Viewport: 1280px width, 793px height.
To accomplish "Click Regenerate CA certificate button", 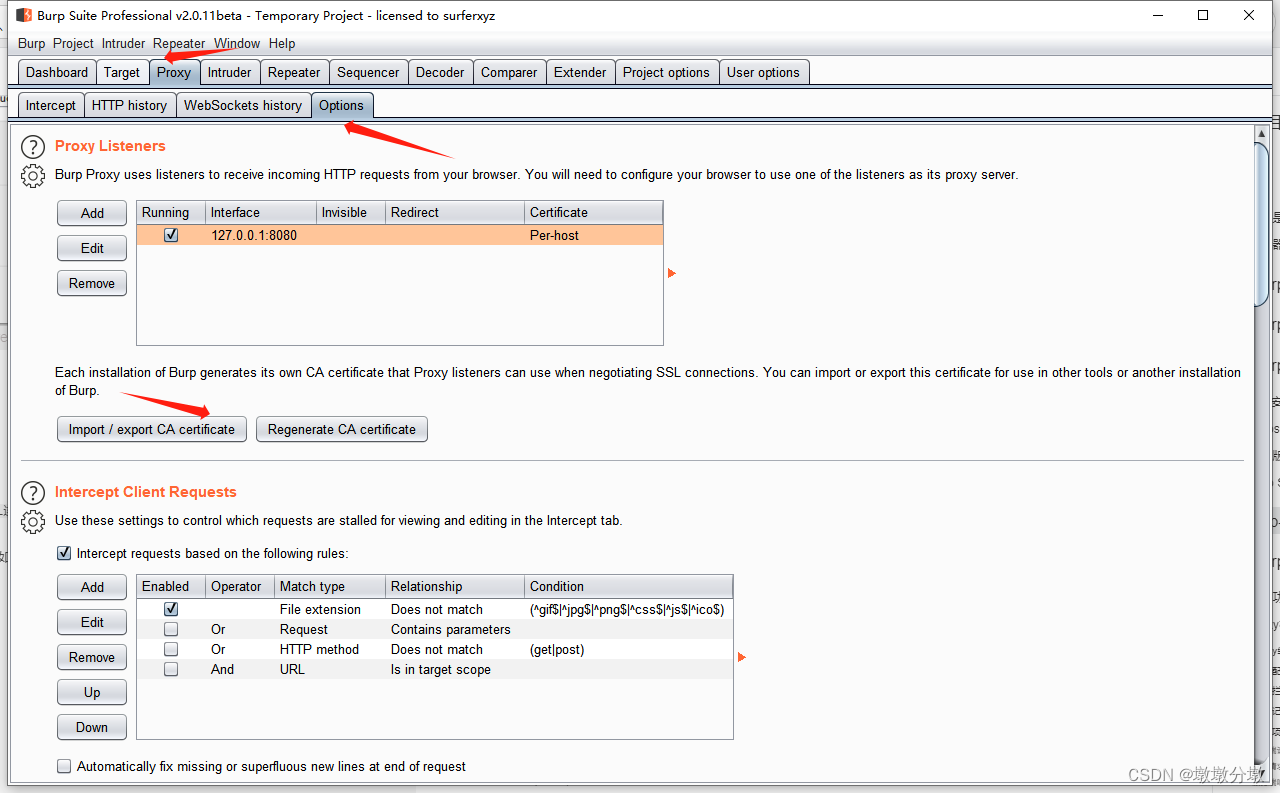I will coord(342,429).
